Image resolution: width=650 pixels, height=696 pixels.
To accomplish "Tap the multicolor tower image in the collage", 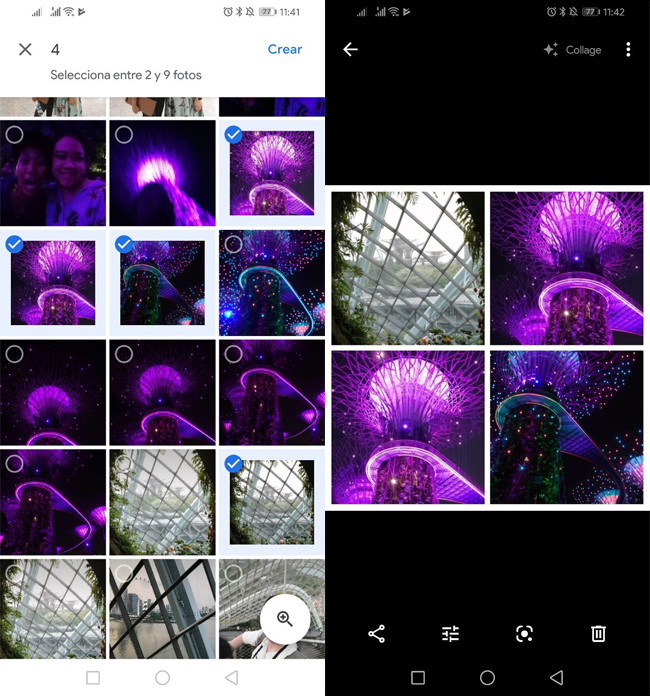I will tap(567, 427).
